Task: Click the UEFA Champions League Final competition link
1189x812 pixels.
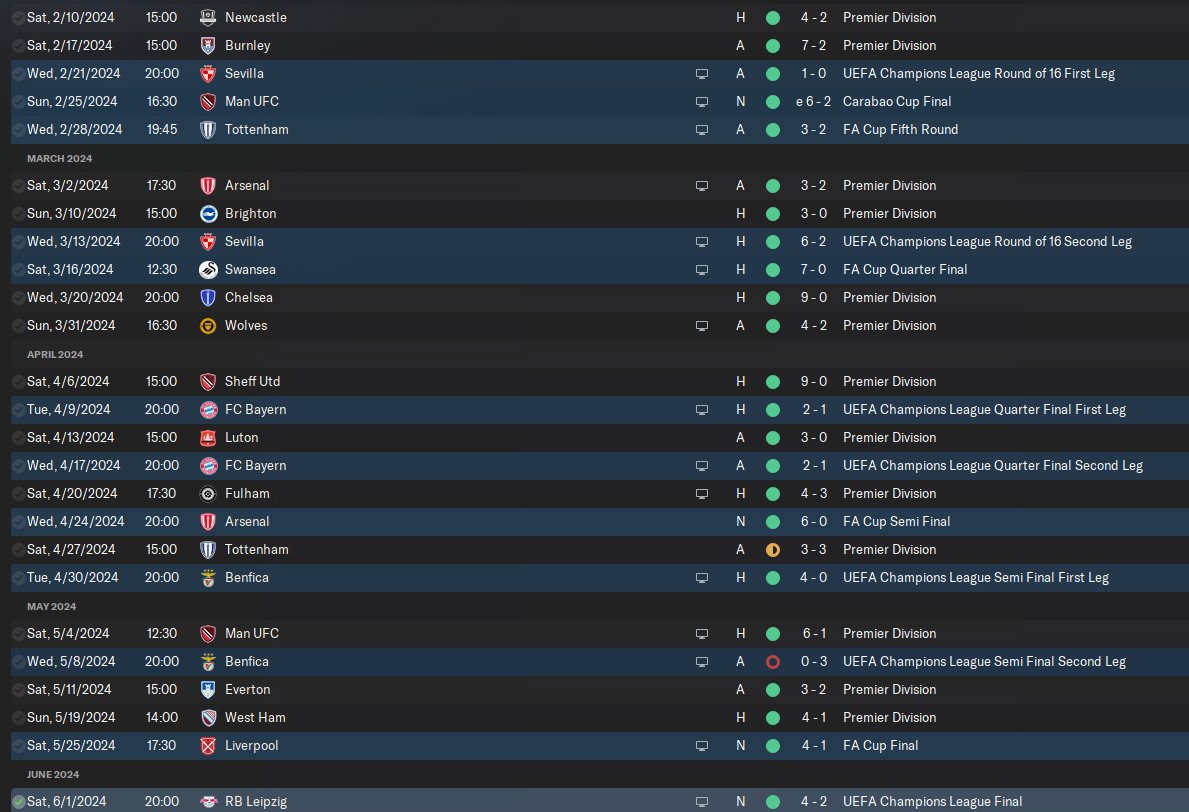Action: [x=933, y=801]
